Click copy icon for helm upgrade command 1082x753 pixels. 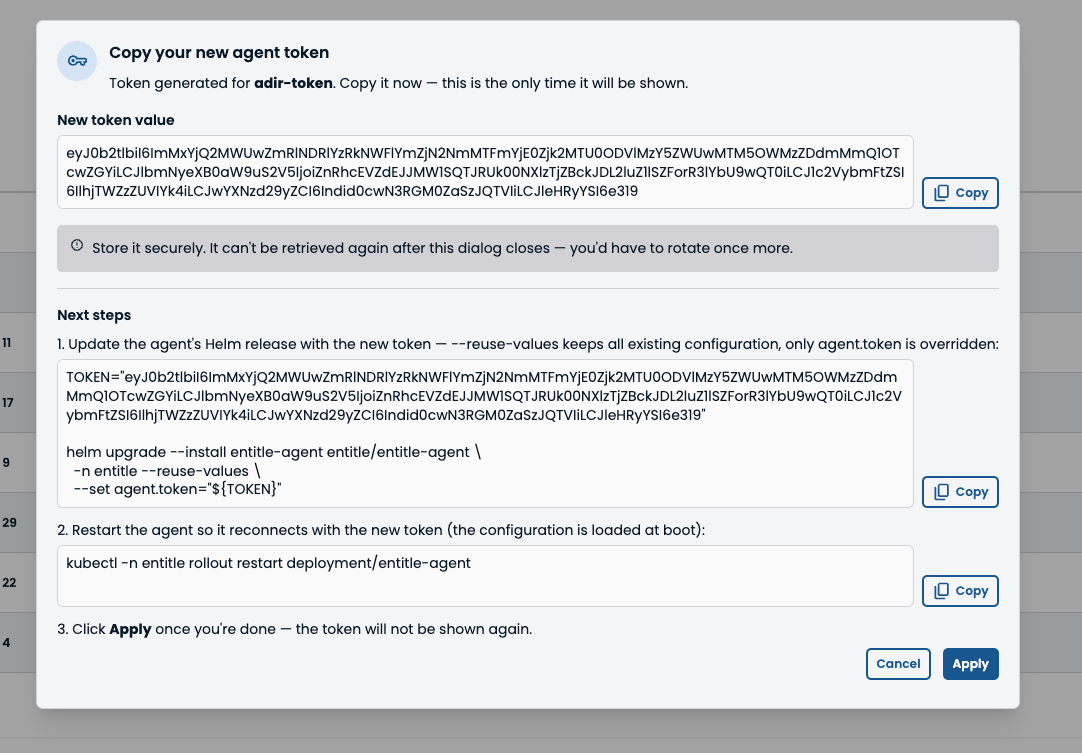[941, 492]
